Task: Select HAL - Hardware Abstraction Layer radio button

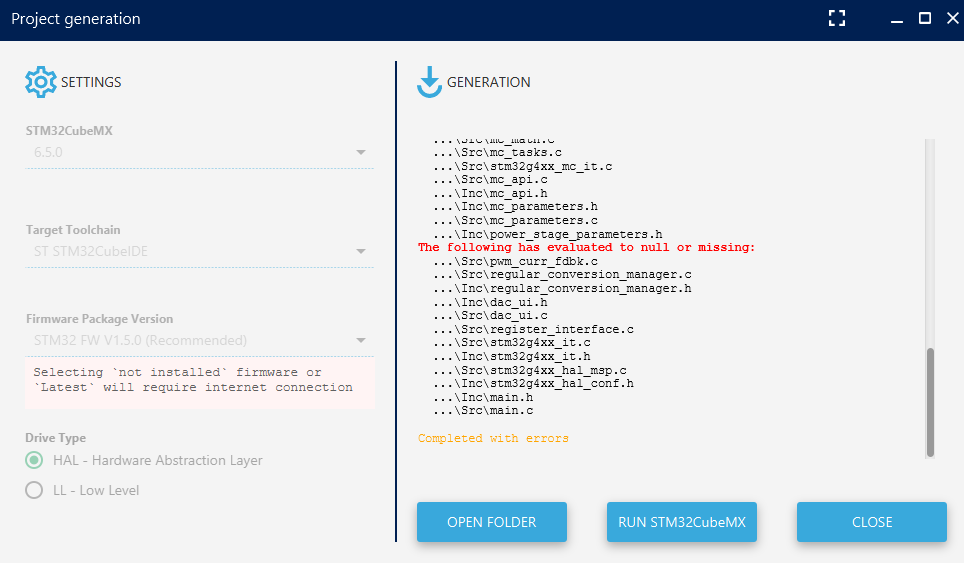Action: pyautogui.click(x=34, y=460)
